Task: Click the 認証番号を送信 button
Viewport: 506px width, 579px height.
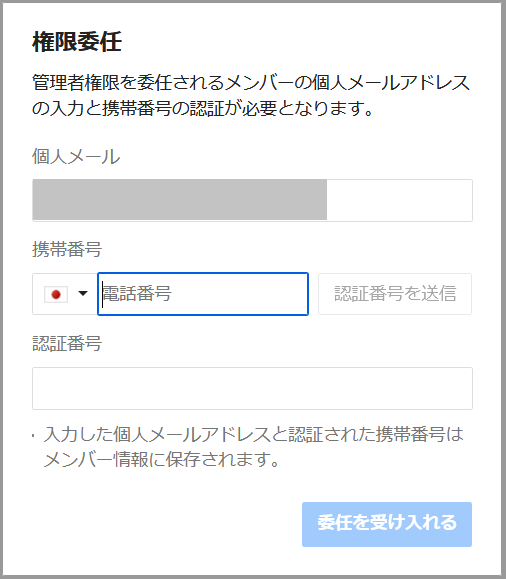Action: tap(395, 294)
